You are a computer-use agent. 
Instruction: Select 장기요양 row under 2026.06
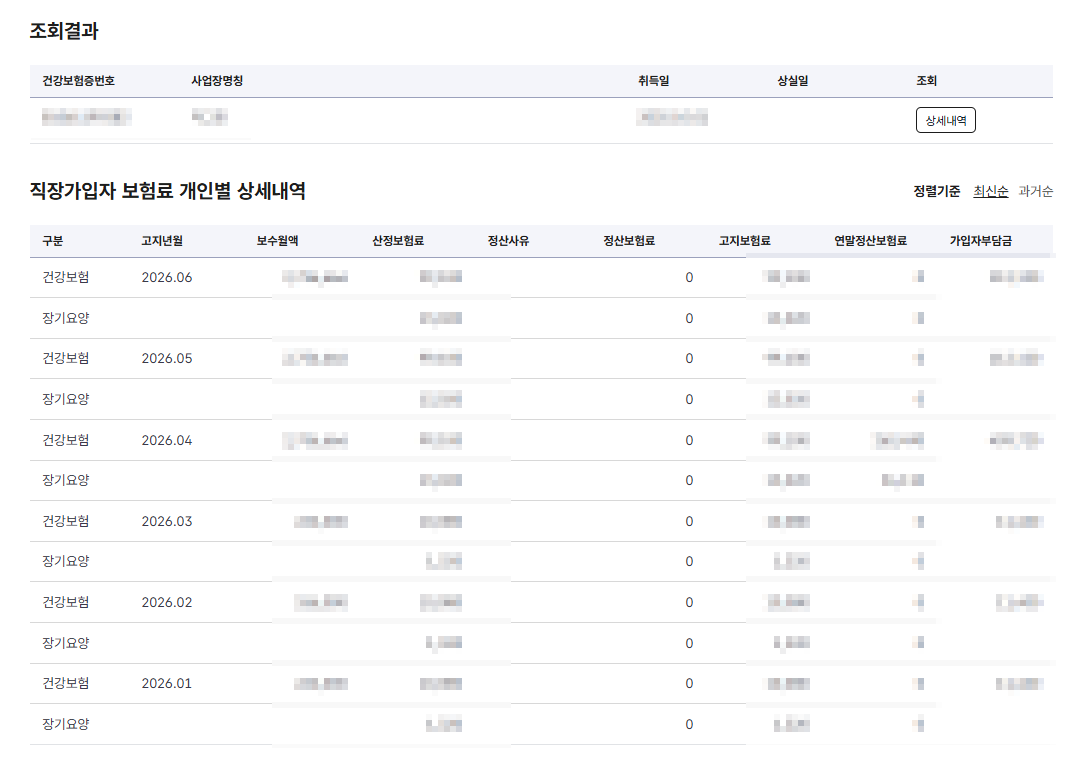[x=65, y=318]
